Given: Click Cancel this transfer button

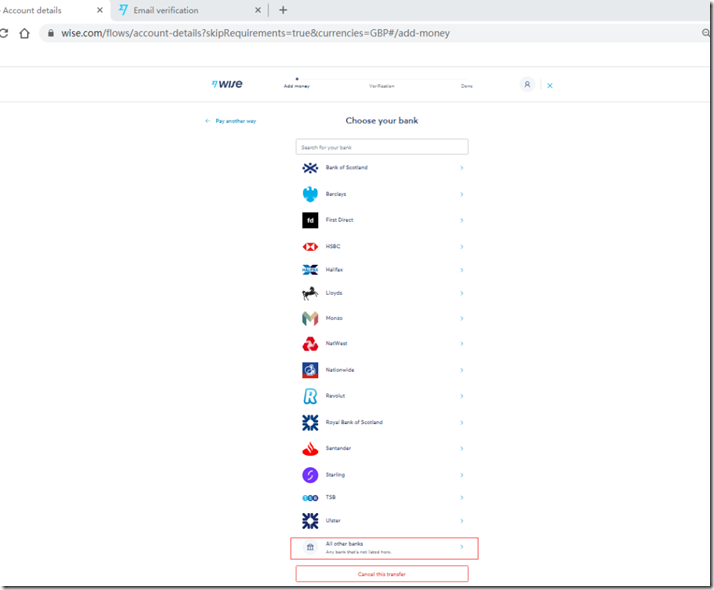Looking at the screenshot, I should pyautogui.click(x=381, y=574).
